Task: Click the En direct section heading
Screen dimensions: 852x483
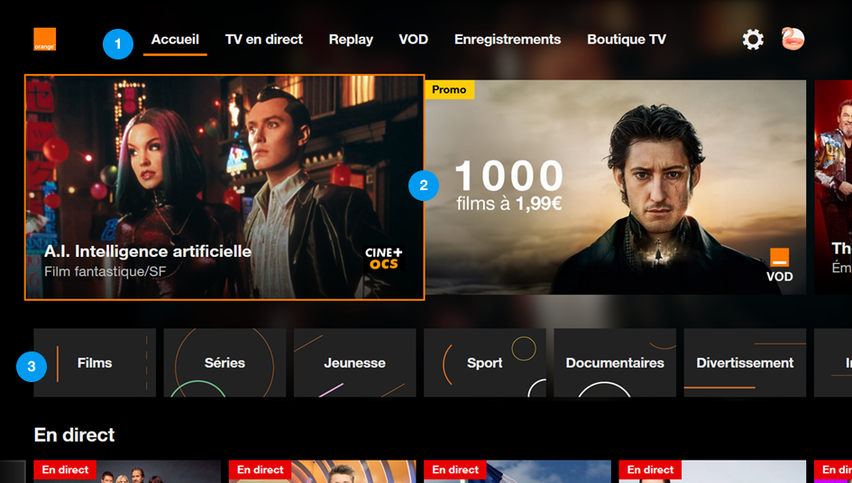Action: click(74, 435)
